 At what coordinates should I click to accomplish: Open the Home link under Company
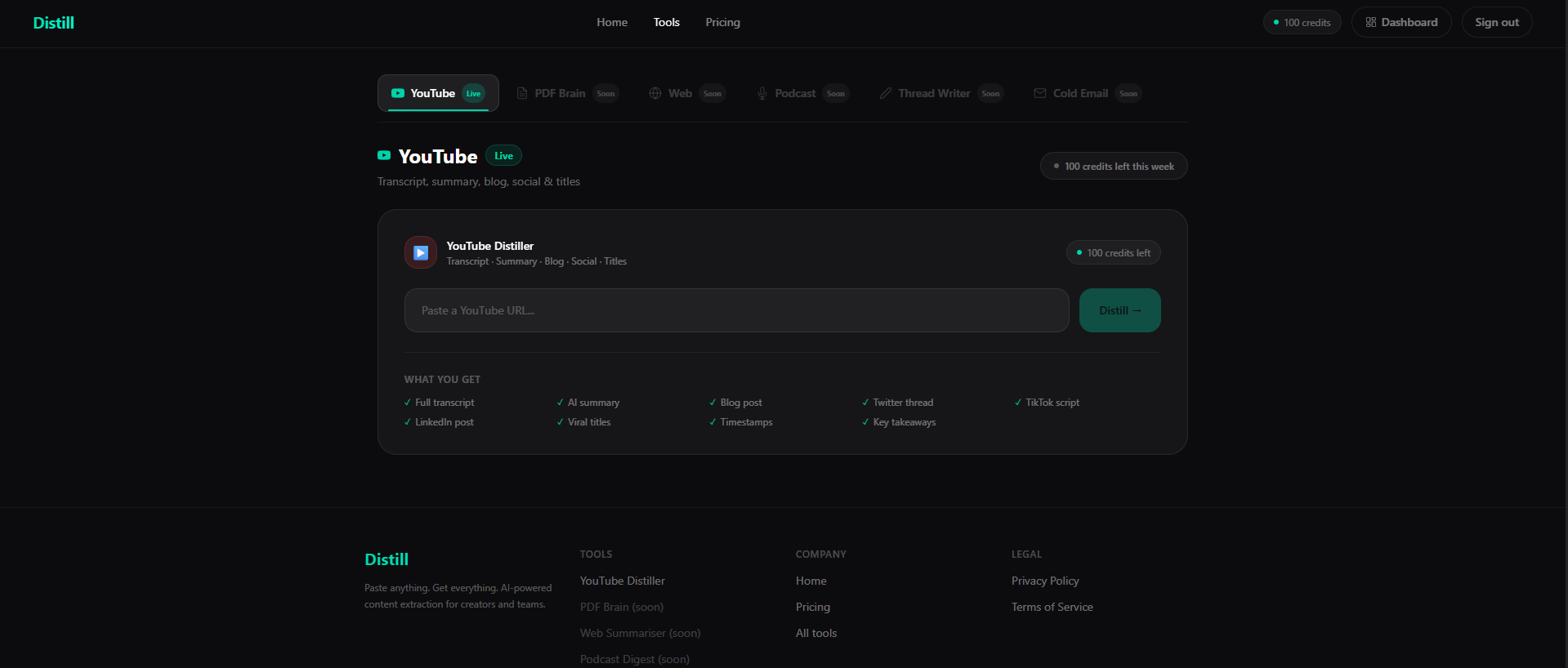[x=811, y=581]
